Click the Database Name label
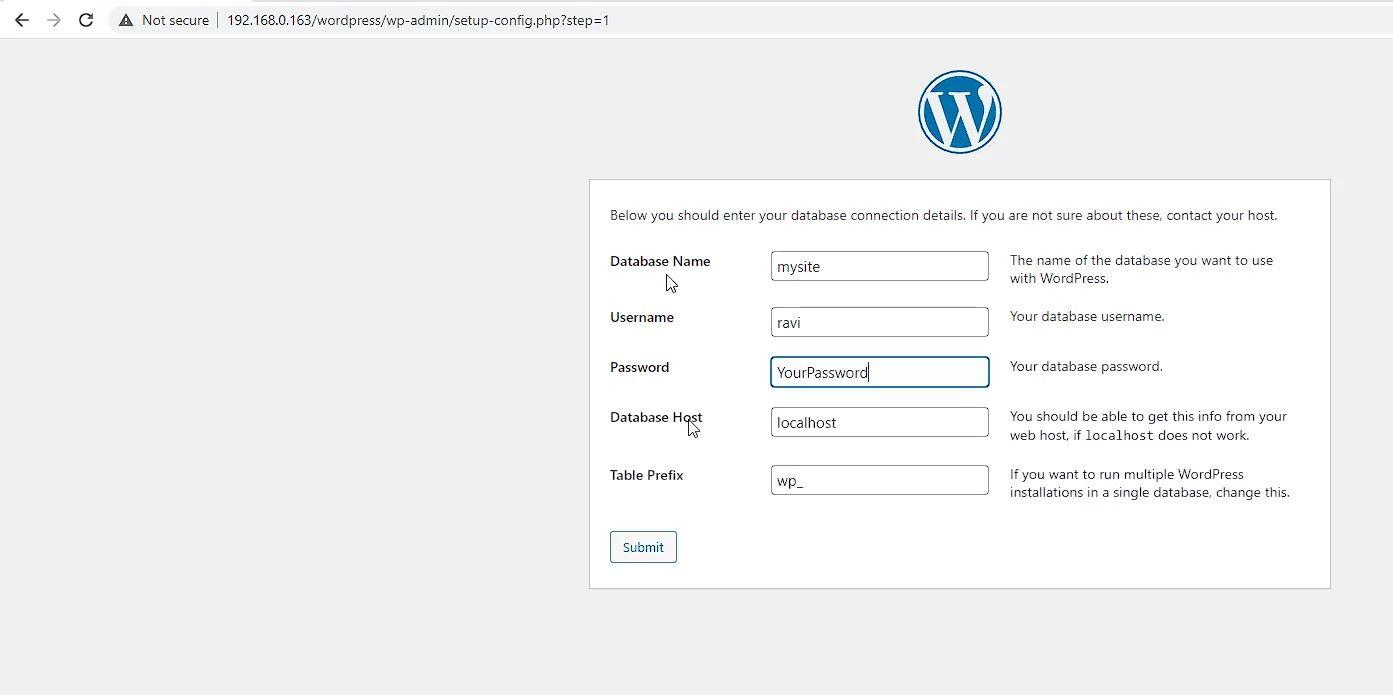This screenshot has height=695, width=1393. click(659, 261)
